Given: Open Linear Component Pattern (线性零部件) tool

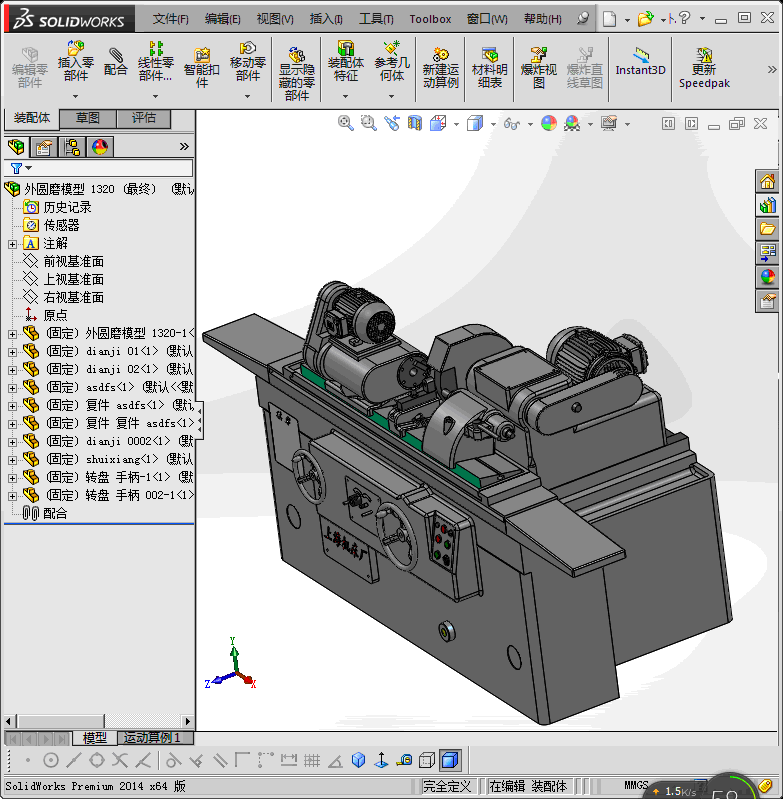Looking at the screenshot, I should pyautogui.click(x=155, y=61).
